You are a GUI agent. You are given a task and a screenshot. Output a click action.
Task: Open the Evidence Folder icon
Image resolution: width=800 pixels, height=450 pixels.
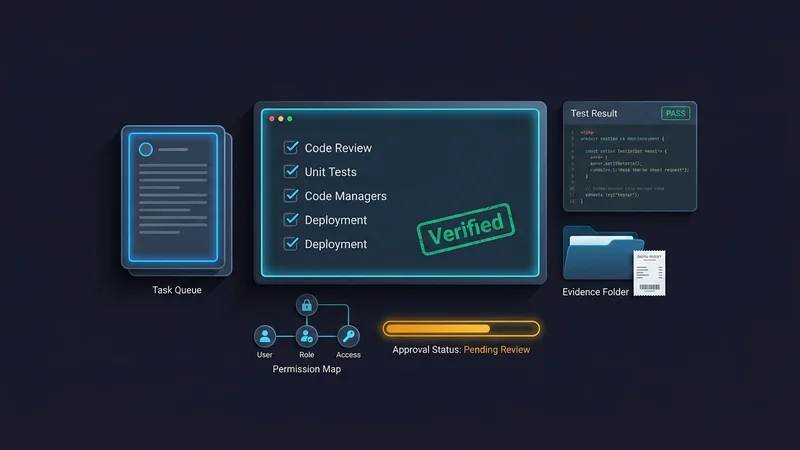click(603, 253)
